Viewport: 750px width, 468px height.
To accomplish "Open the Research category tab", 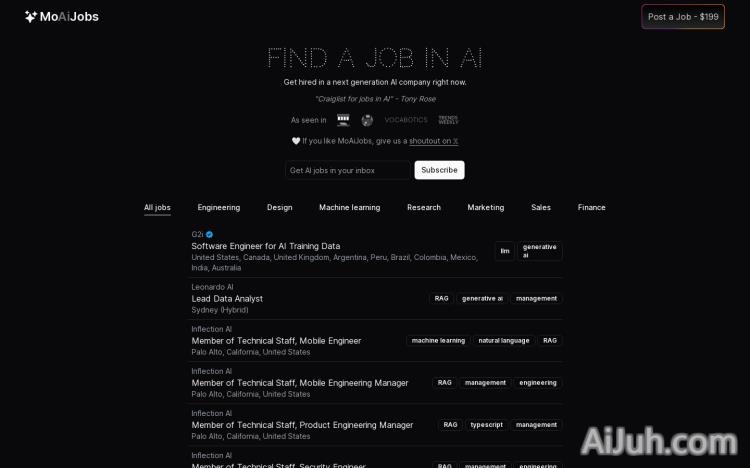I will pos(424,207).
